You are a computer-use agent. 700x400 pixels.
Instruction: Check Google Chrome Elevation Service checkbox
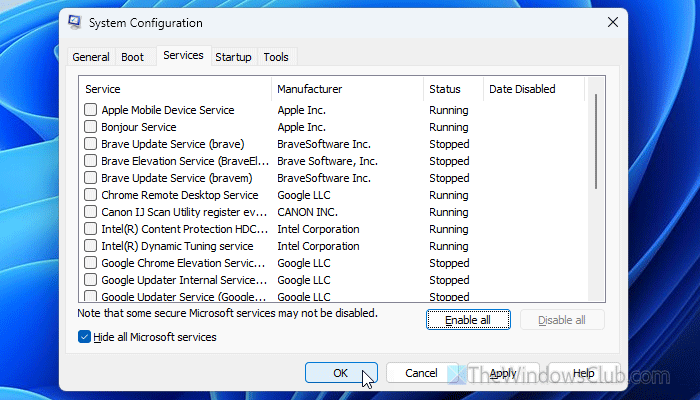[x=91, y=262]
